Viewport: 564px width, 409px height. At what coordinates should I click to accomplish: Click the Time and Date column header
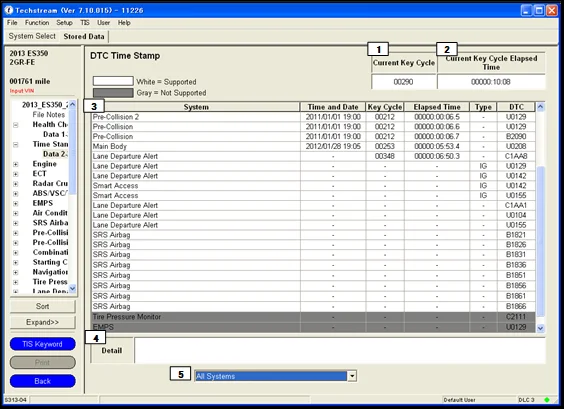(333, 107)
